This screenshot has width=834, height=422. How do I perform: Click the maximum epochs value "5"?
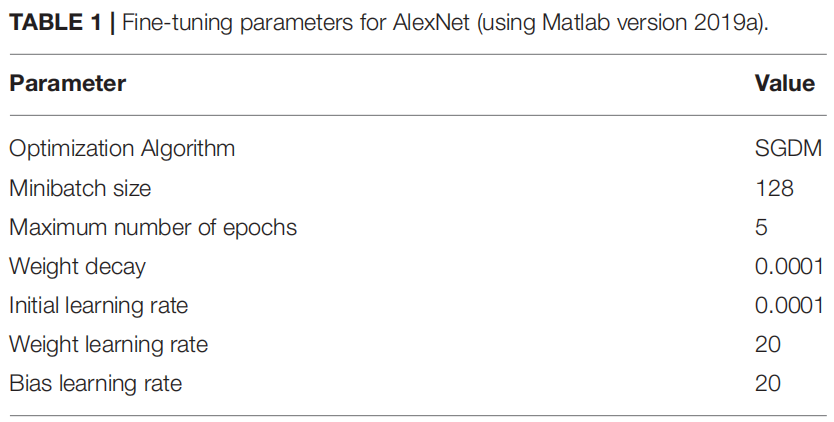pos(762,227)
